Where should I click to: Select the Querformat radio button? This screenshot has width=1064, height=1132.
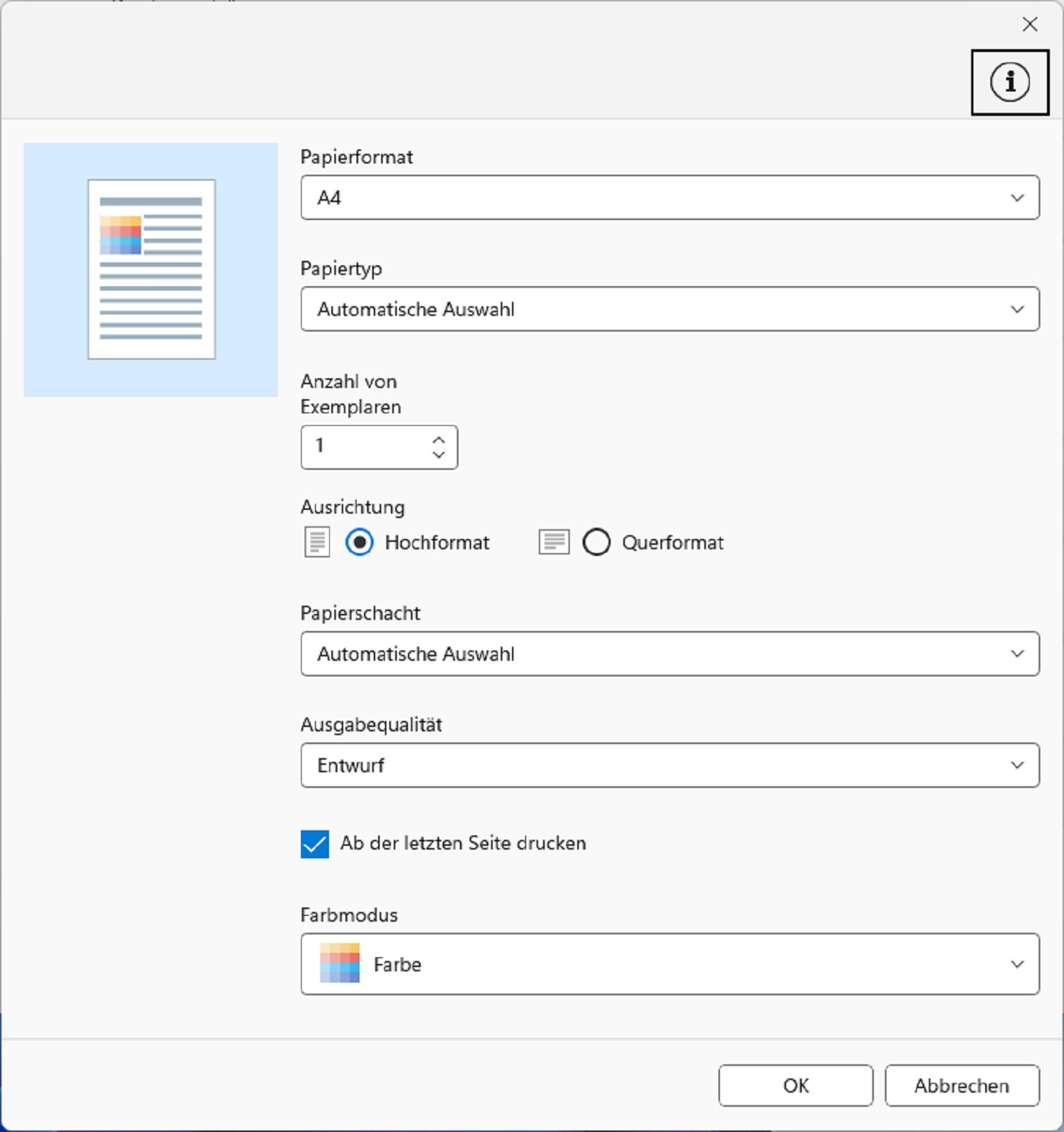[x=597, y=543]
